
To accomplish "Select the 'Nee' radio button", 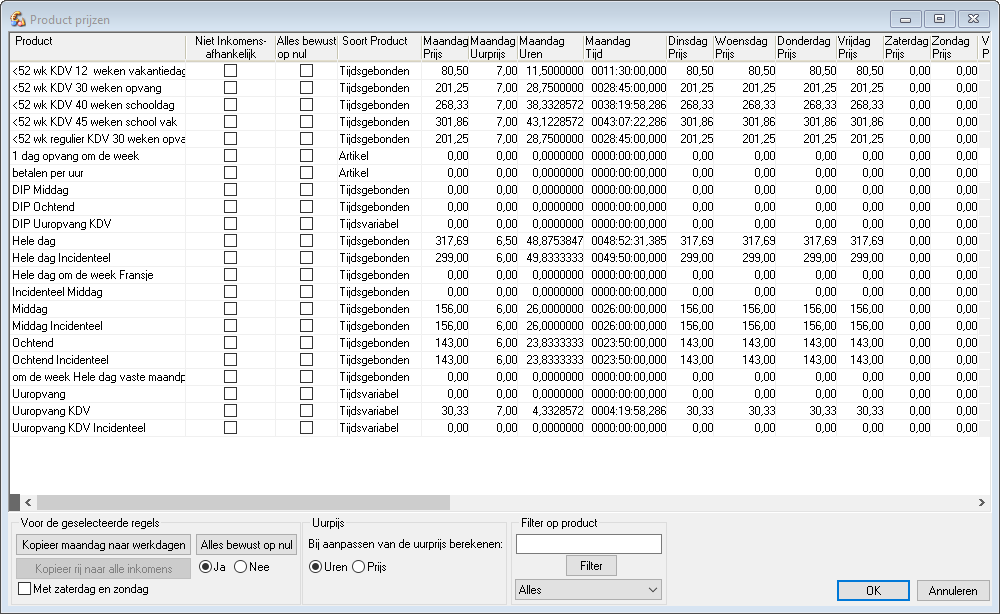I will click(240, 567).
